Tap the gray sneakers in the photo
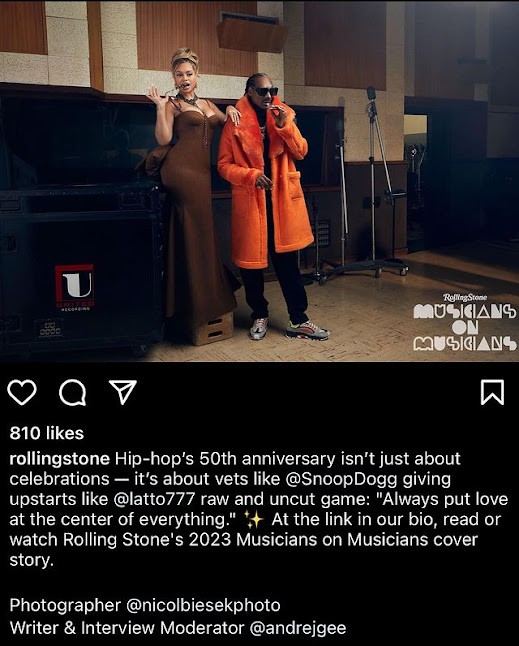 289,329
